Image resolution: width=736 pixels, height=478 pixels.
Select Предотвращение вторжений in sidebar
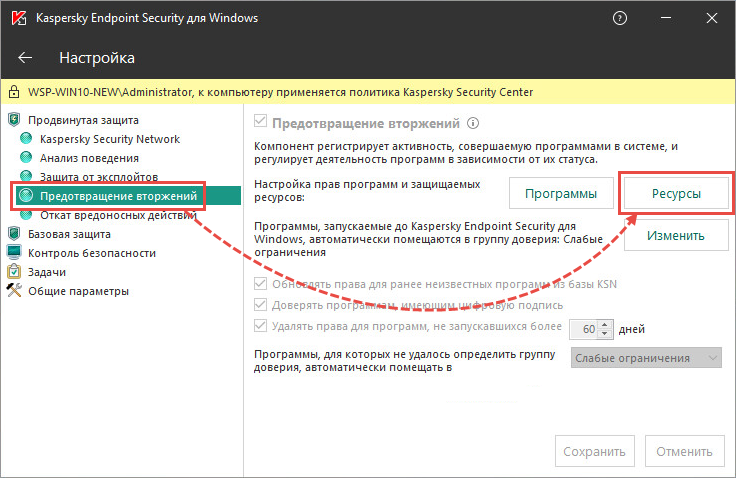click(x=118, y=196)
